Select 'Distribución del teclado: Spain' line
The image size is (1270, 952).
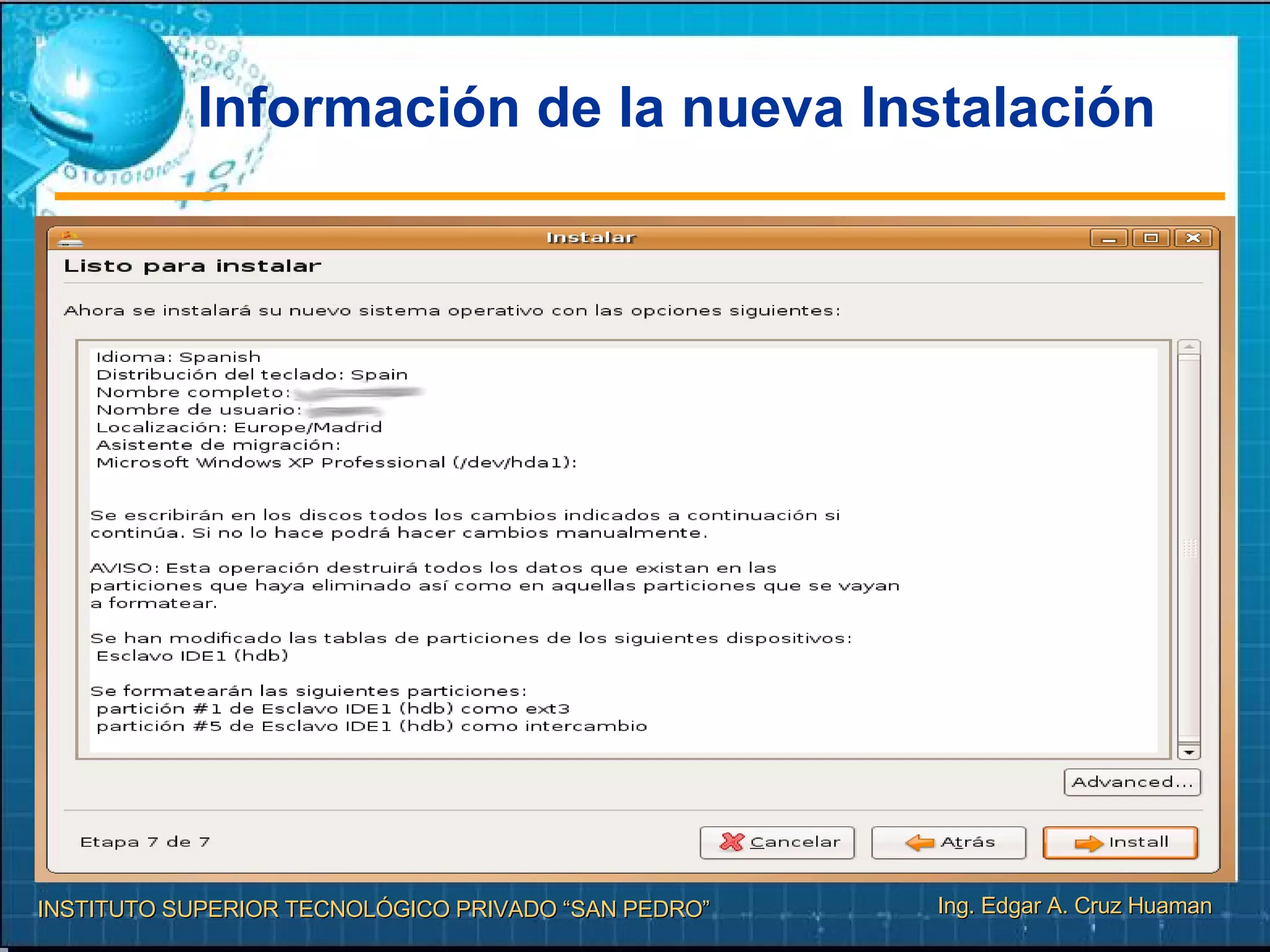[x=252, y=374]
